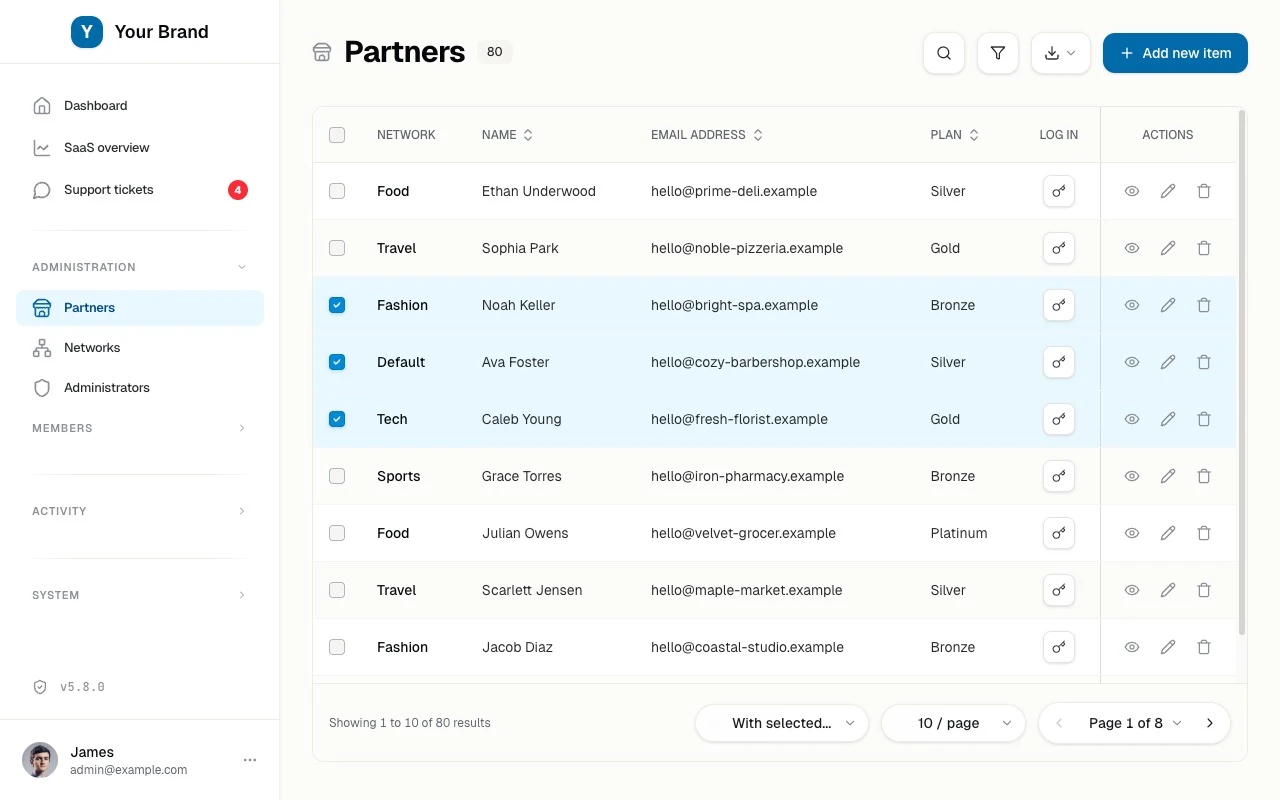
Task: View Caleb Young with eye icon
Action: click(x=1132, y=419)
